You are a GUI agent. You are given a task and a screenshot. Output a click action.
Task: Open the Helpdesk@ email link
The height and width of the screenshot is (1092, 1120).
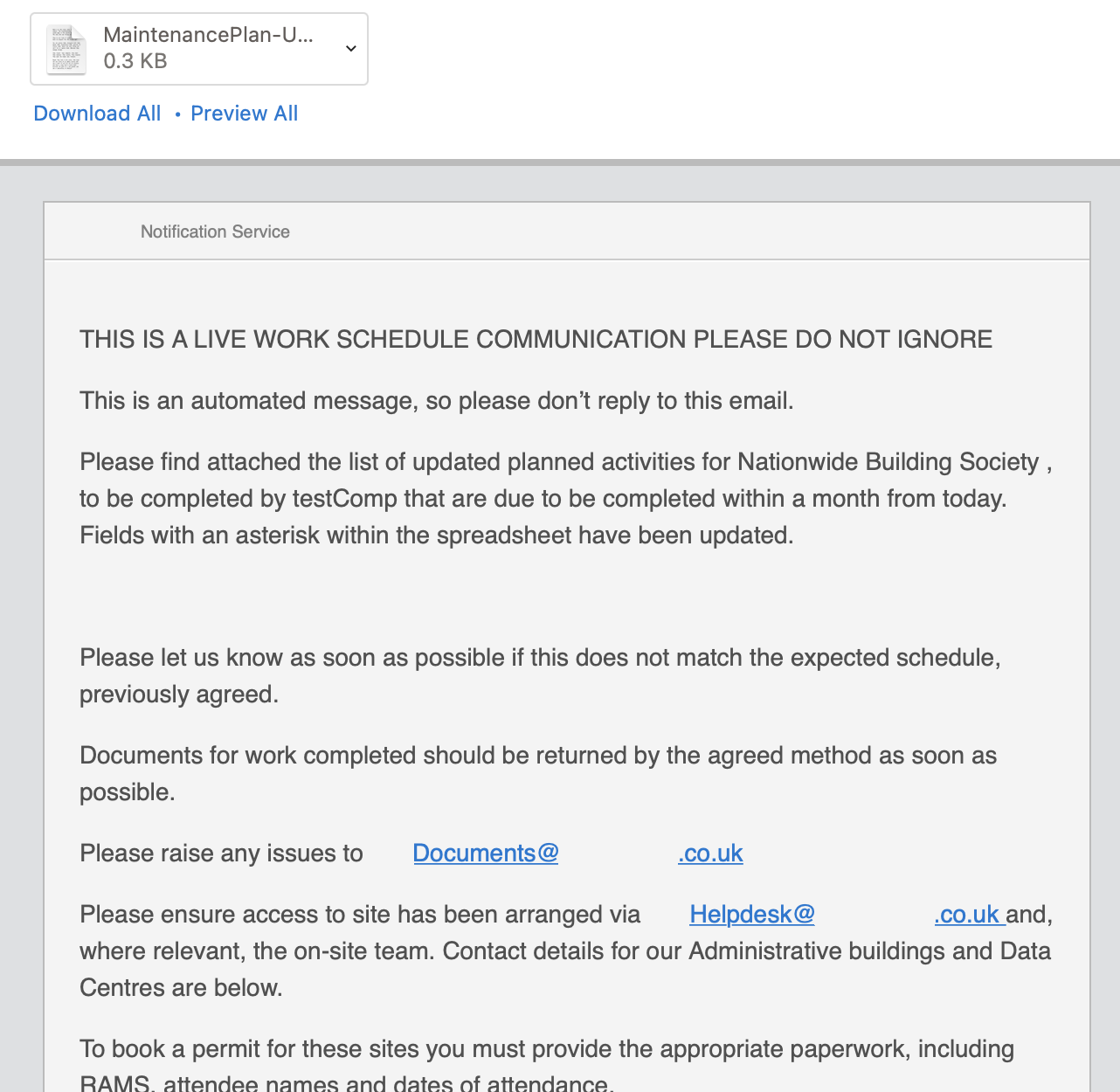click(752, 915)
